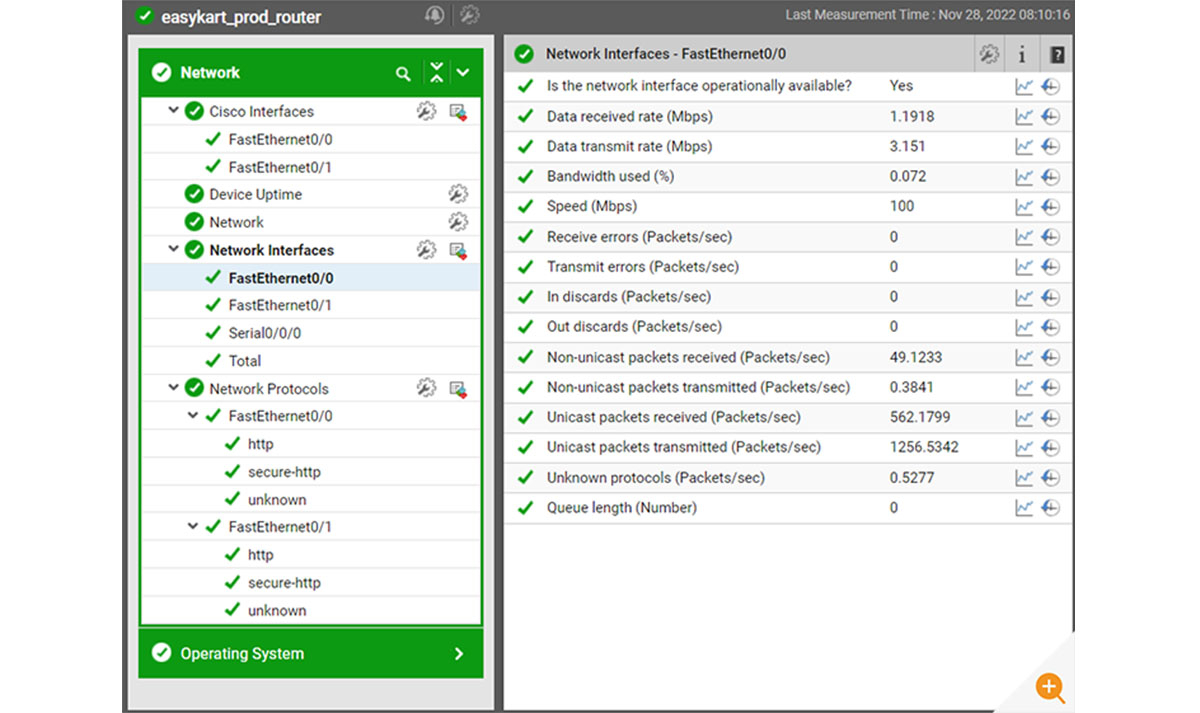
Task: Click the Unicast packets transmitted value 1256.5342
Action: tap(924, 447)
